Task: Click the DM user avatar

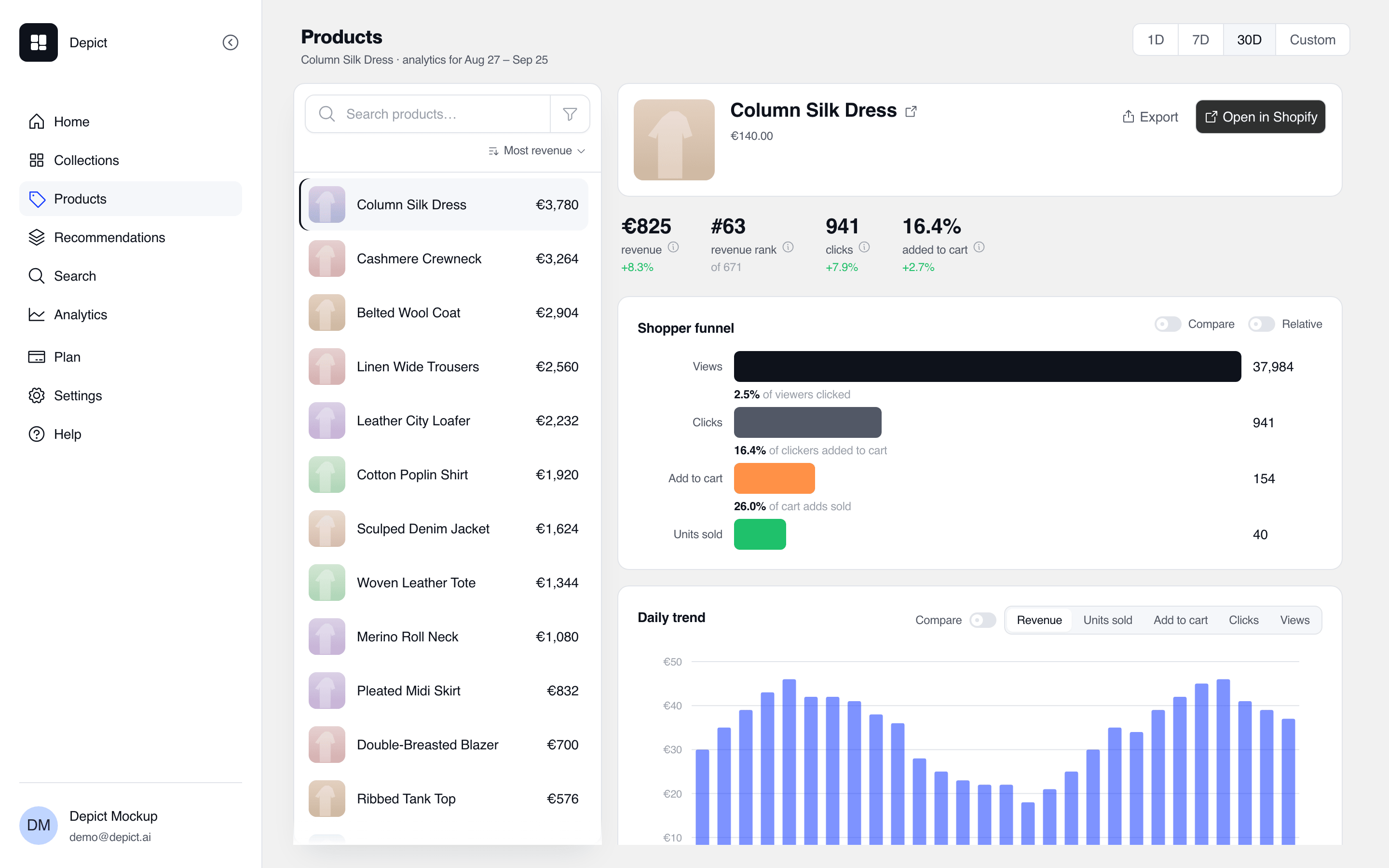Action: tap(39, 825)
